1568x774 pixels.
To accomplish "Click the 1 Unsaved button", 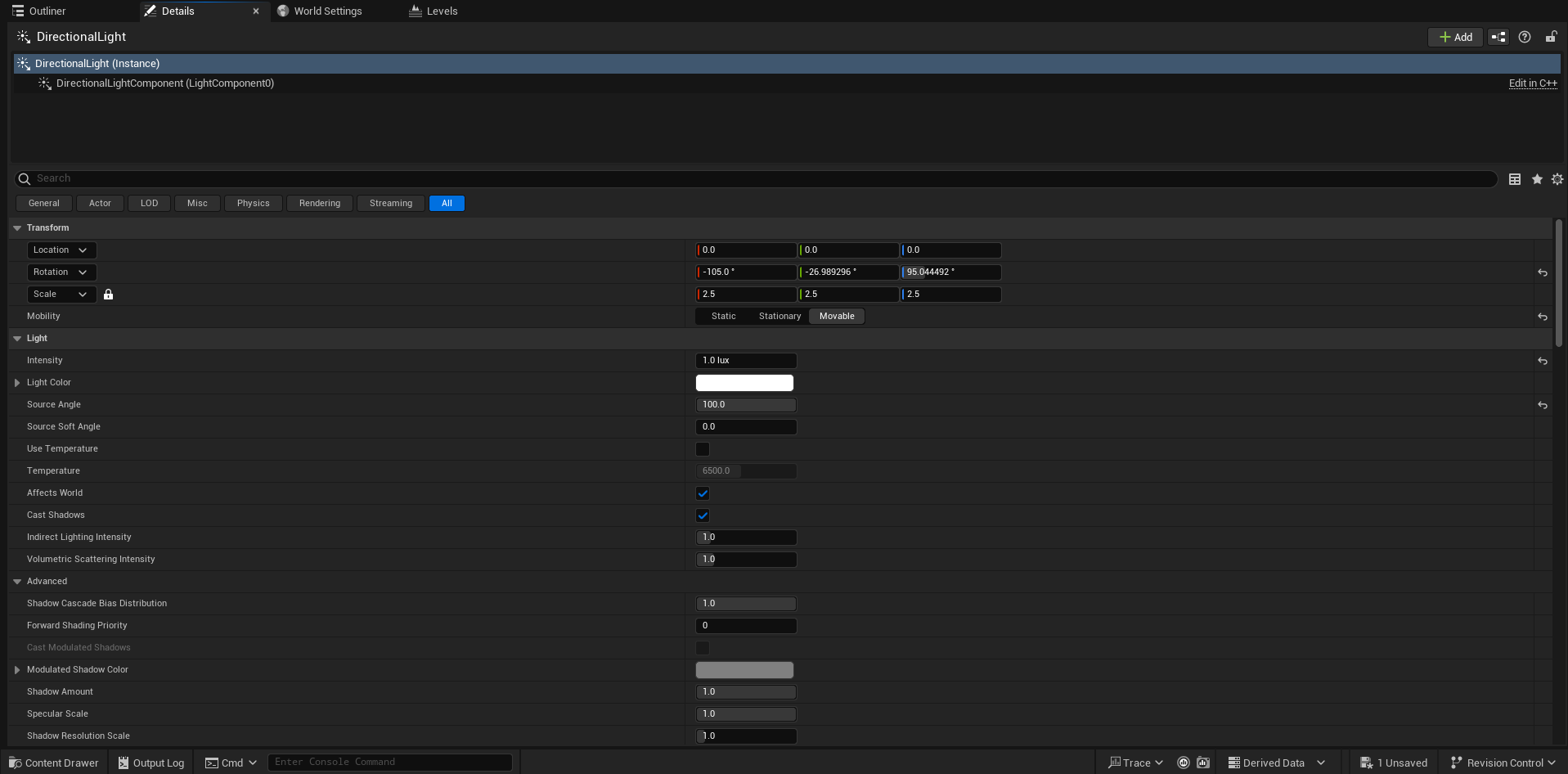I will click(1394, 763).
